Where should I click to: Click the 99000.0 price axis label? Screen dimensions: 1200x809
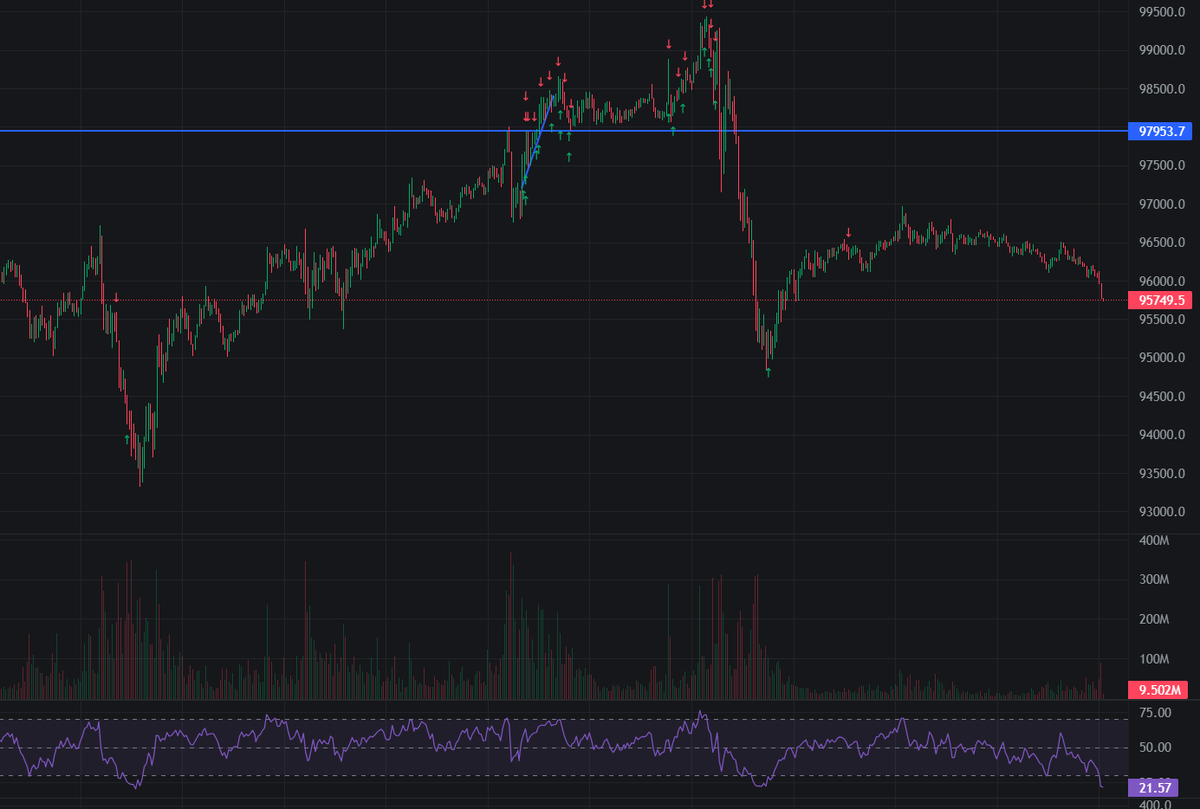coord(1162,51)
